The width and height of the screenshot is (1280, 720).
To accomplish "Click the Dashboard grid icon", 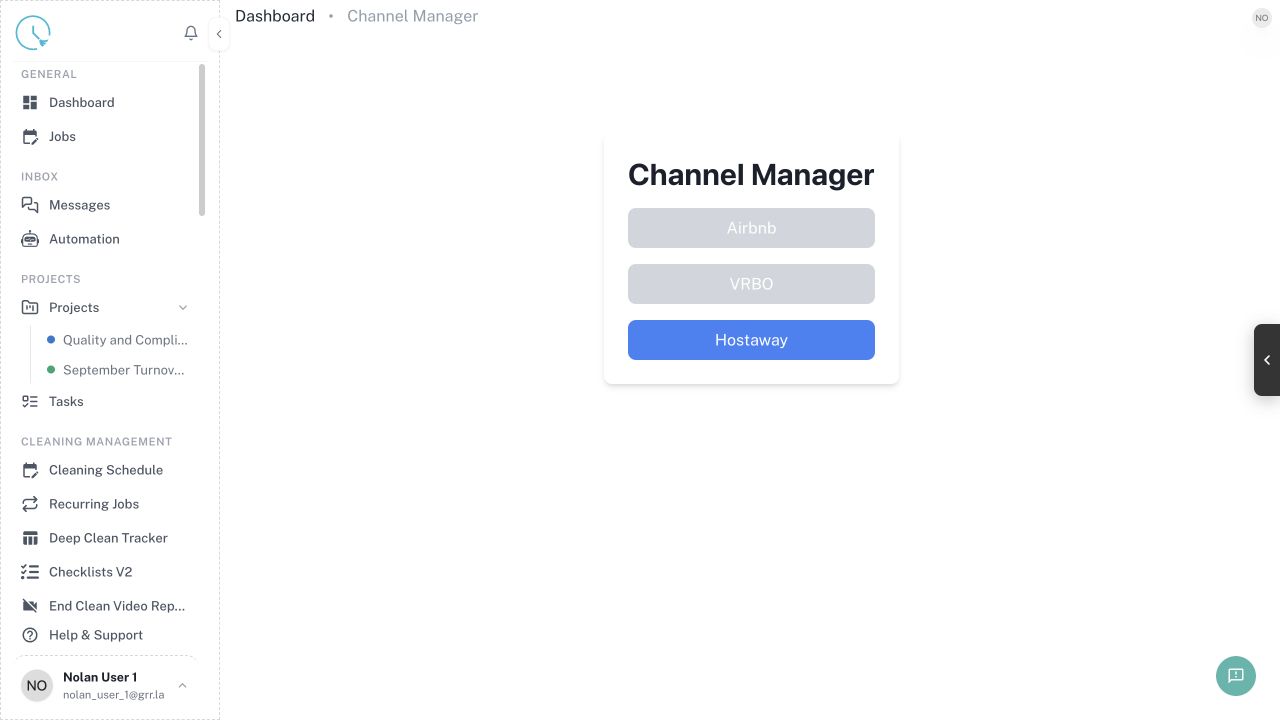I will [30, 102].
